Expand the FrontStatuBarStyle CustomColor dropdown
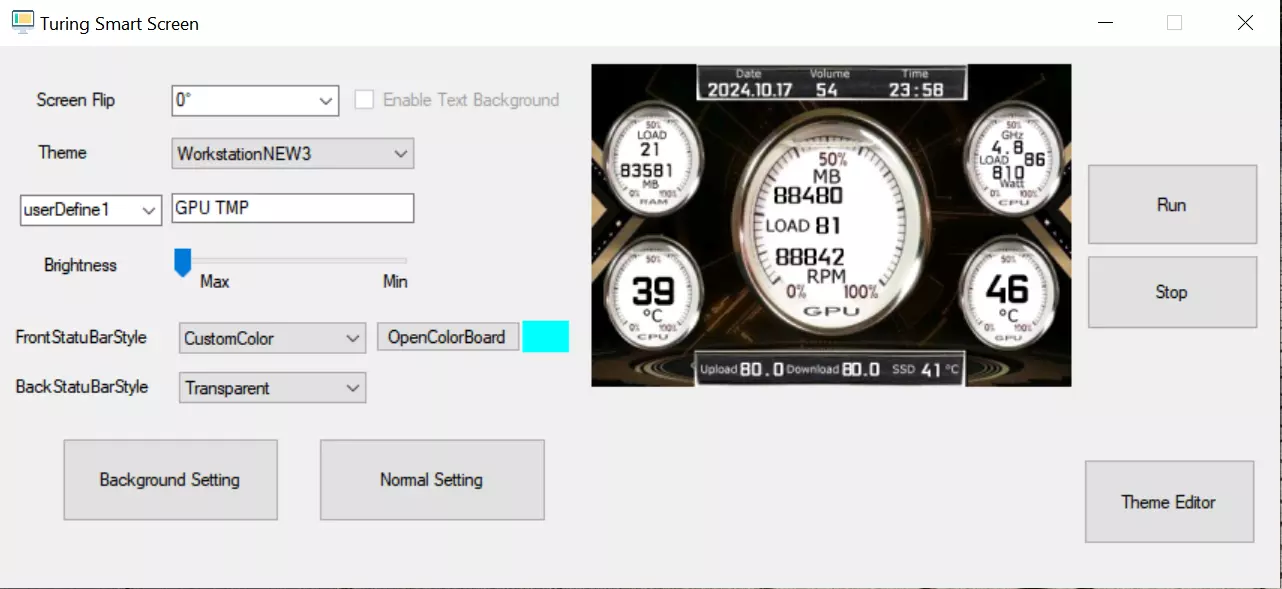The image size is (1282, 589). pos(273,338)
